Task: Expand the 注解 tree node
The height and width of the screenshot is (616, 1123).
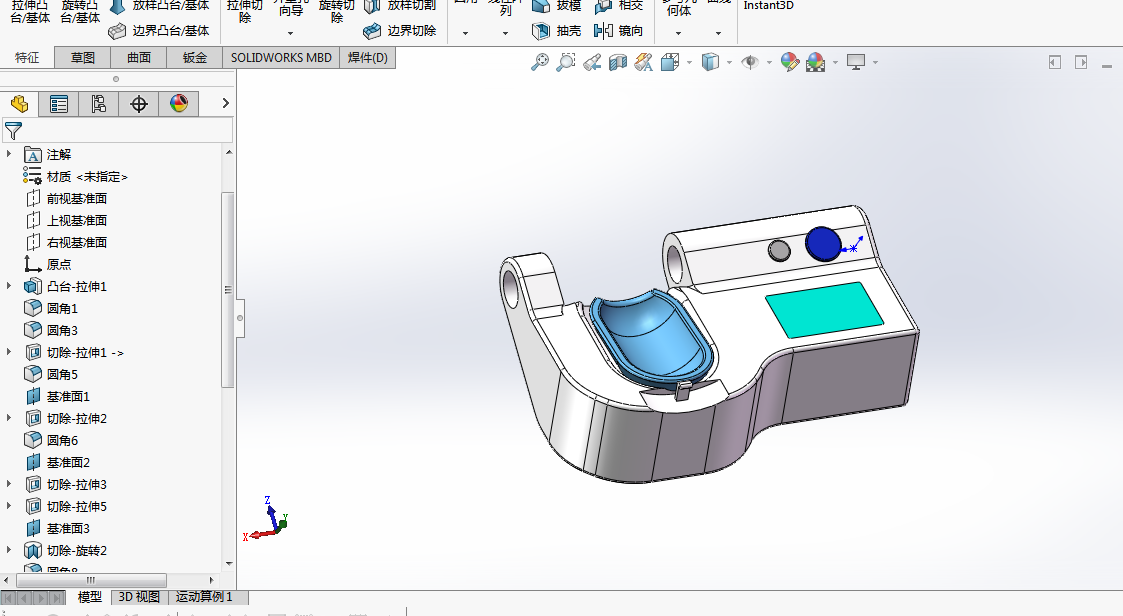Action: pos(9,154)
